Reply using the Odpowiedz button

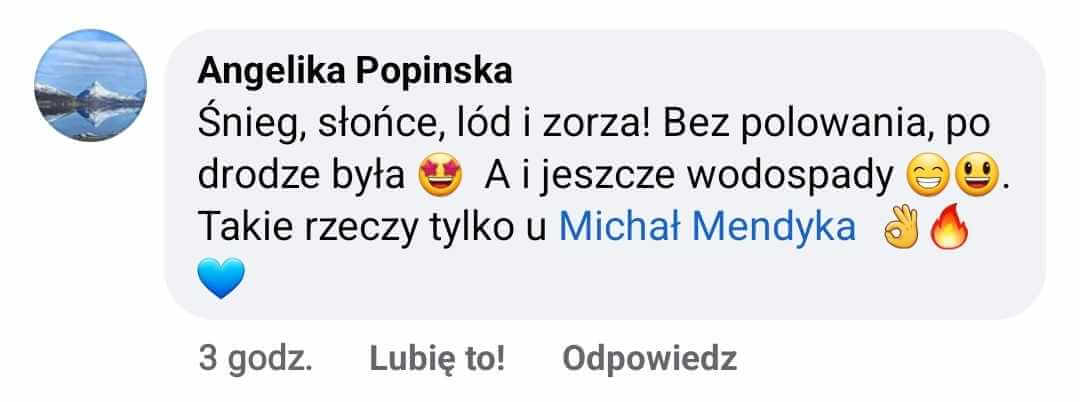pyautogui.click(x=650, y=359)
